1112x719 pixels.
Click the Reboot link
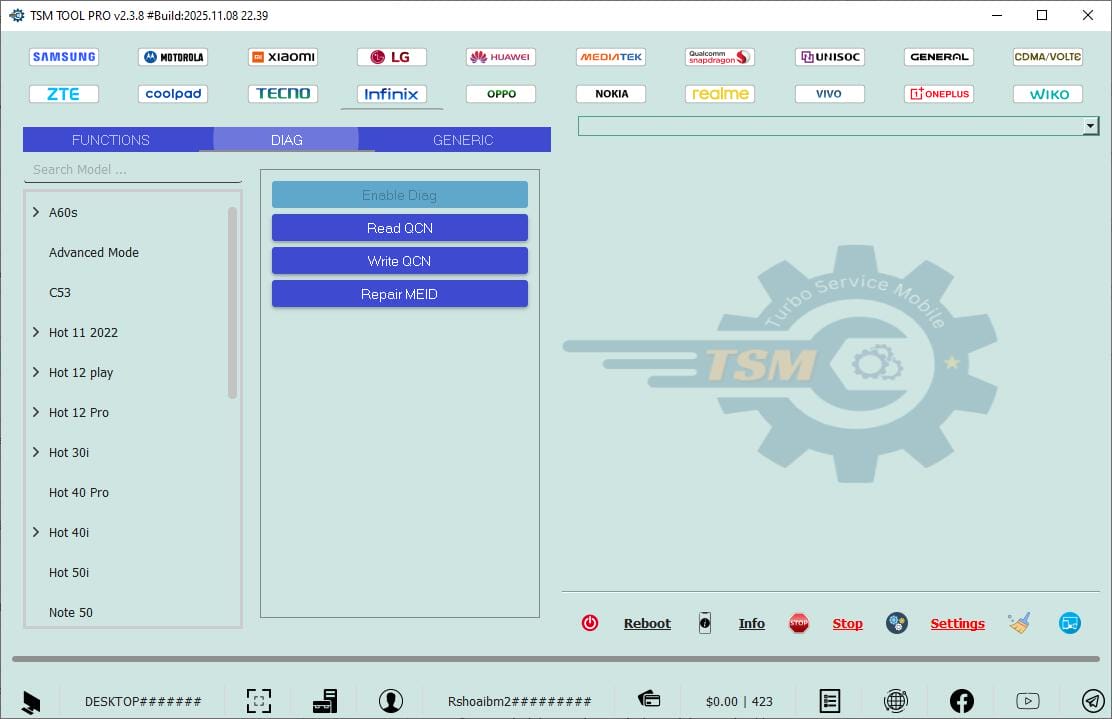pos(647,622)
